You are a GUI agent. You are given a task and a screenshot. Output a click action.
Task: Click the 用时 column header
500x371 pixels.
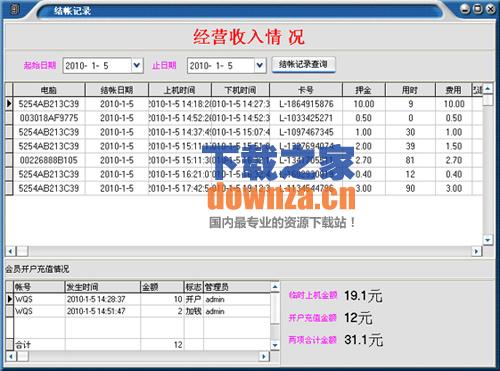410,90
